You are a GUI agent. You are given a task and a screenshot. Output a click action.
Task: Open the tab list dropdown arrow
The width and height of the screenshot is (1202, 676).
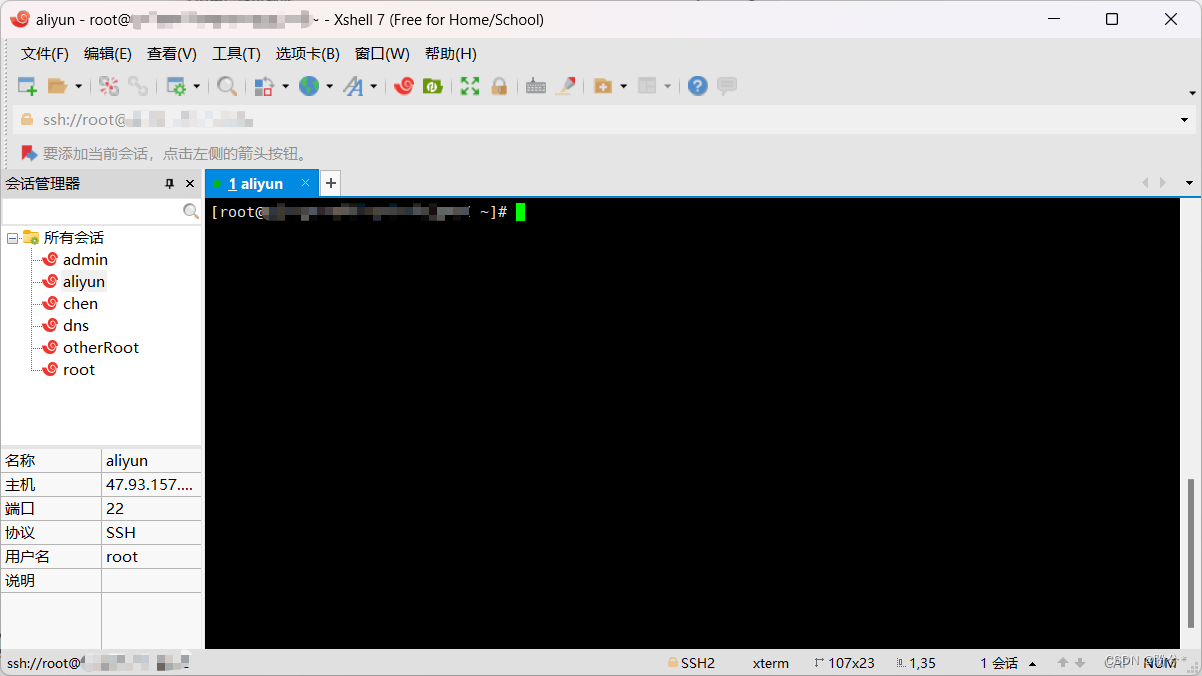pyautogui.click(x=1189, y=183)
